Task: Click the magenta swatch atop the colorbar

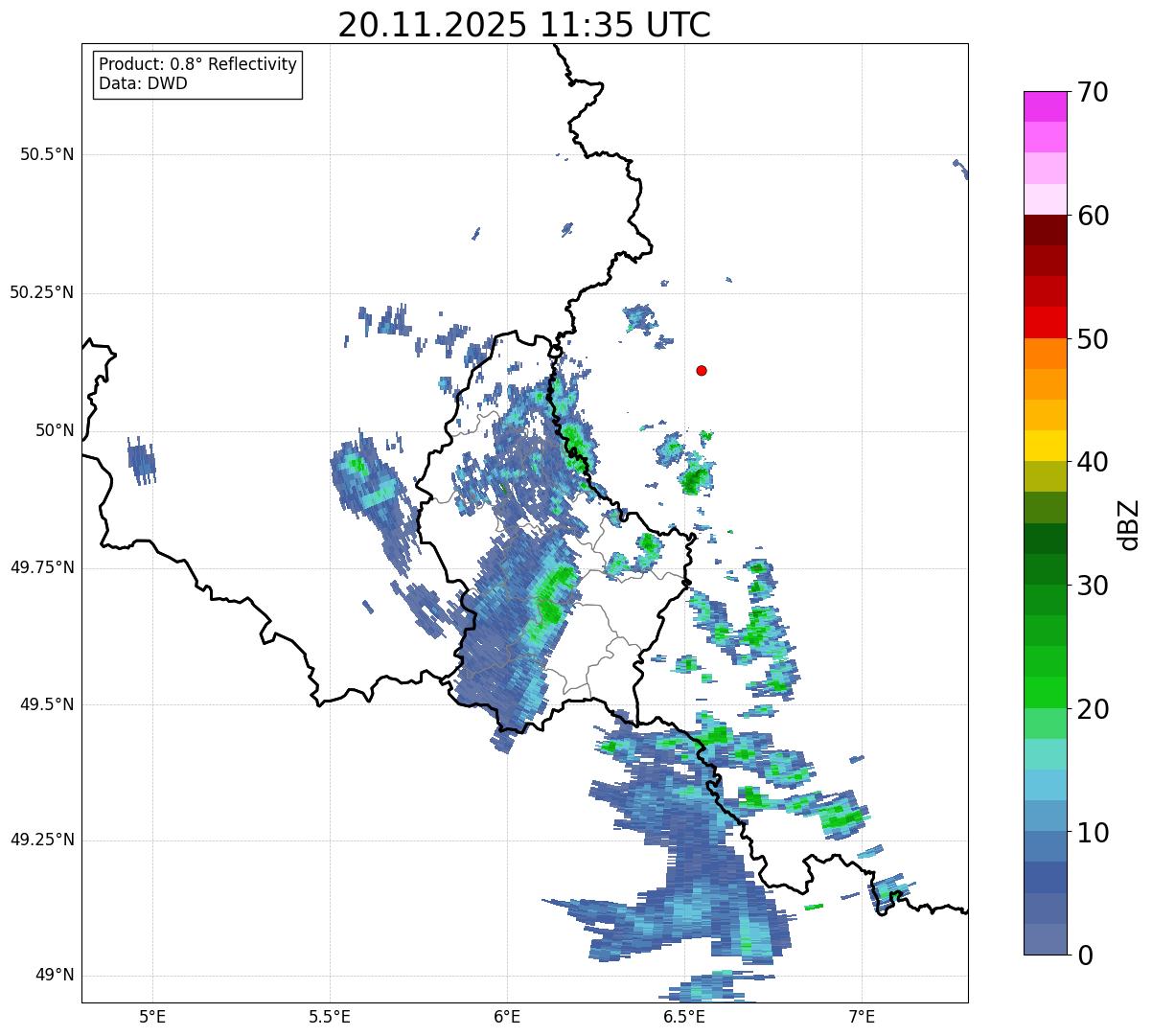Action: [x=1045, y=106]
